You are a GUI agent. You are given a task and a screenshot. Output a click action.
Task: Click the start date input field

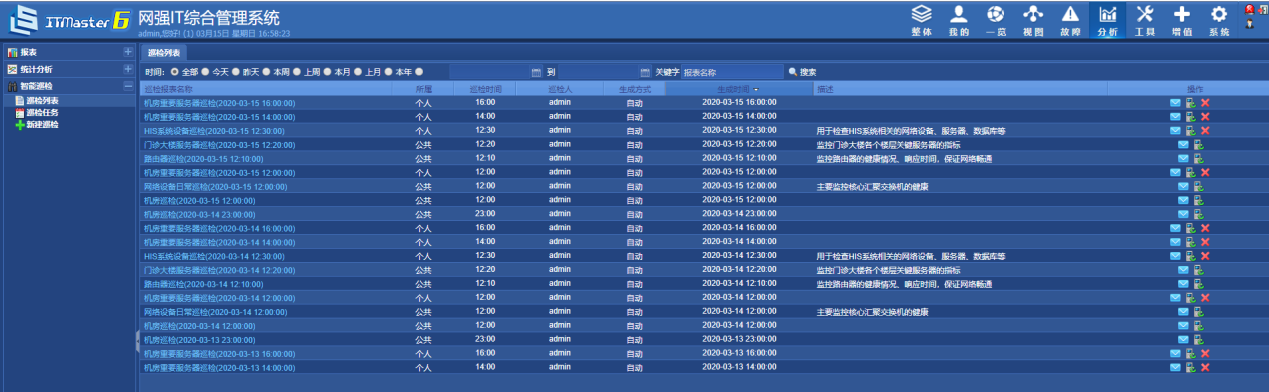click(x=489, y=72)
